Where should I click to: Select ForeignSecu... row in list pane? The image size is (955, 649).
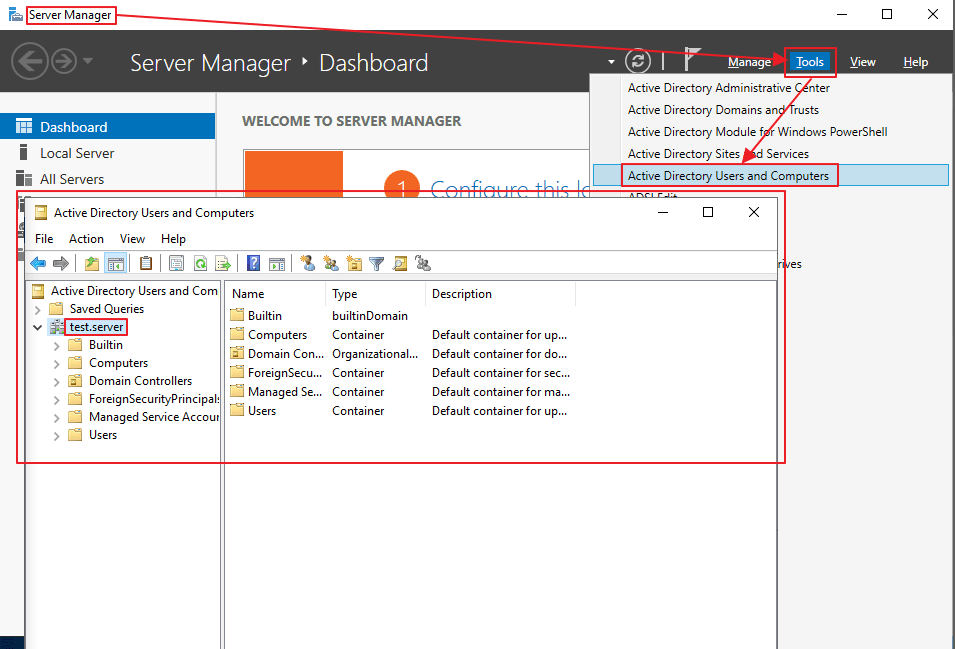coord(399,373)
